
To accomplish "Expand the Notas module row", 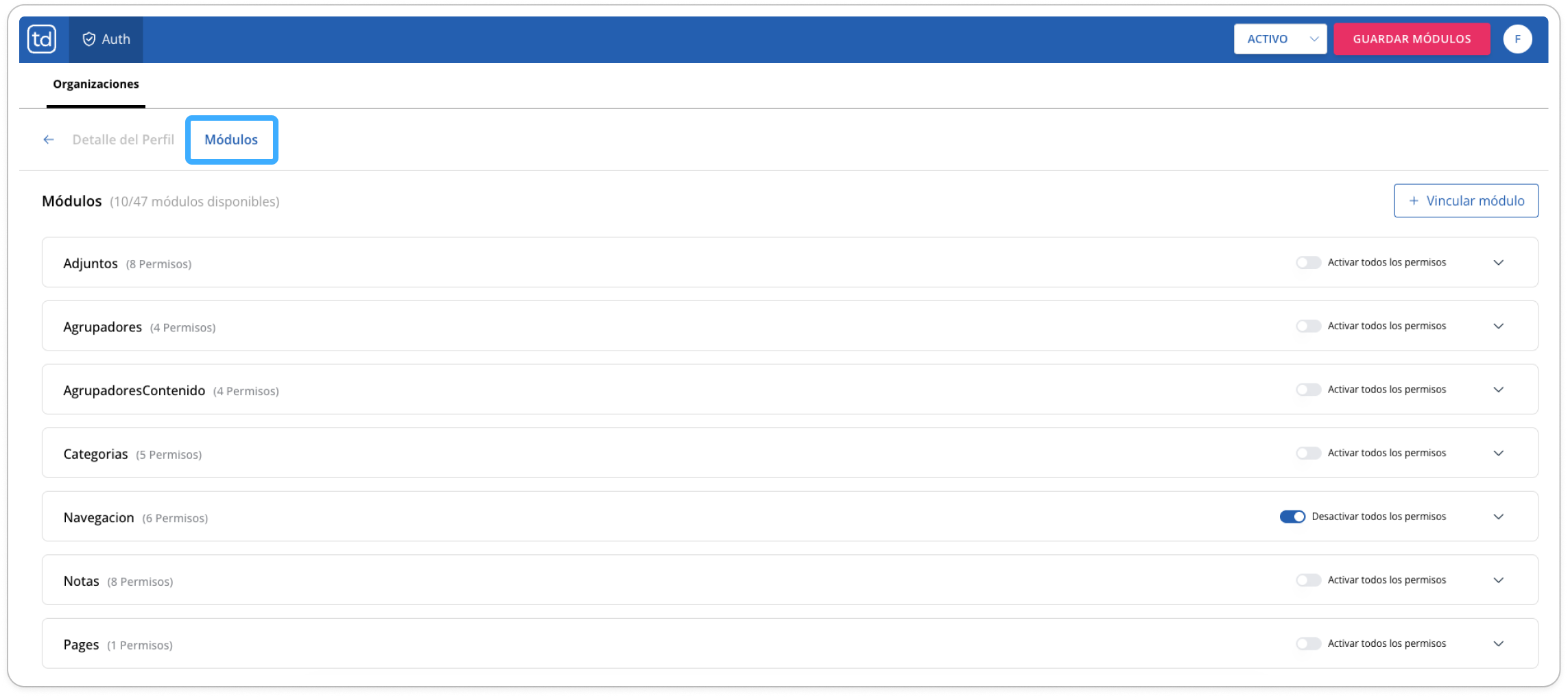I will [1499, 580].
